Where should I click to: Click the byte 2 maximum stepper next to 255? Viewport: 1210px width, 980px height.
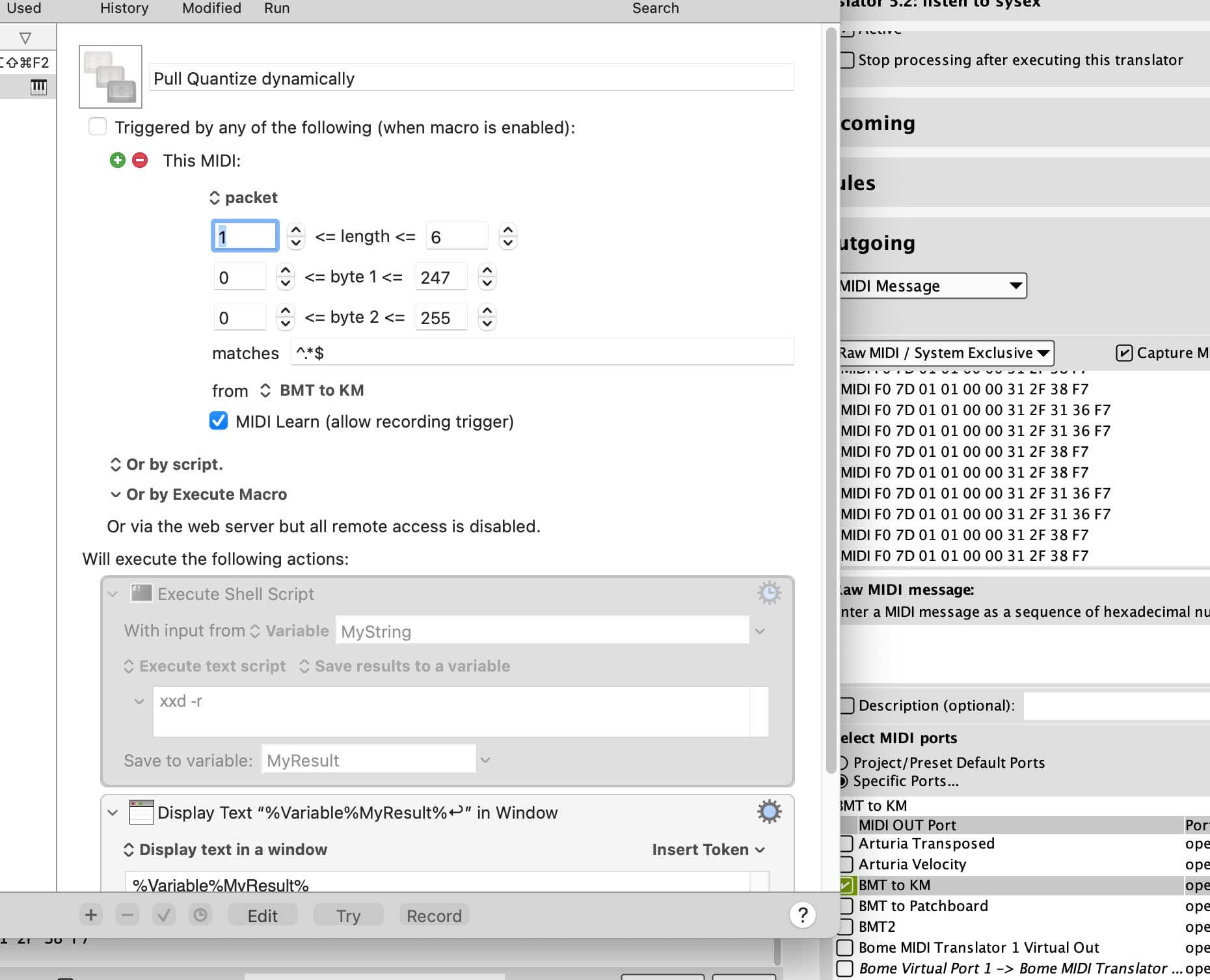(487, 317)
